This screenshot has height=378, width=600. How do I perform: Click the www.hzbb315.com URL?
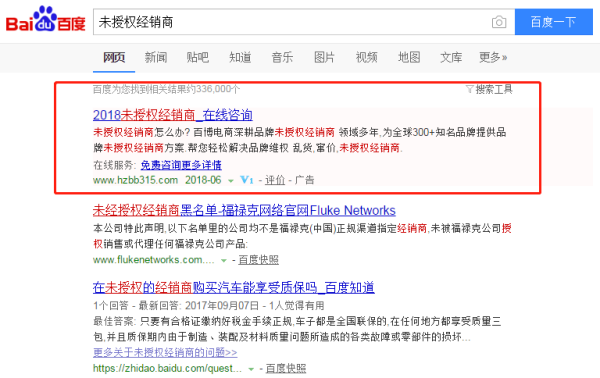coord(135,180)
